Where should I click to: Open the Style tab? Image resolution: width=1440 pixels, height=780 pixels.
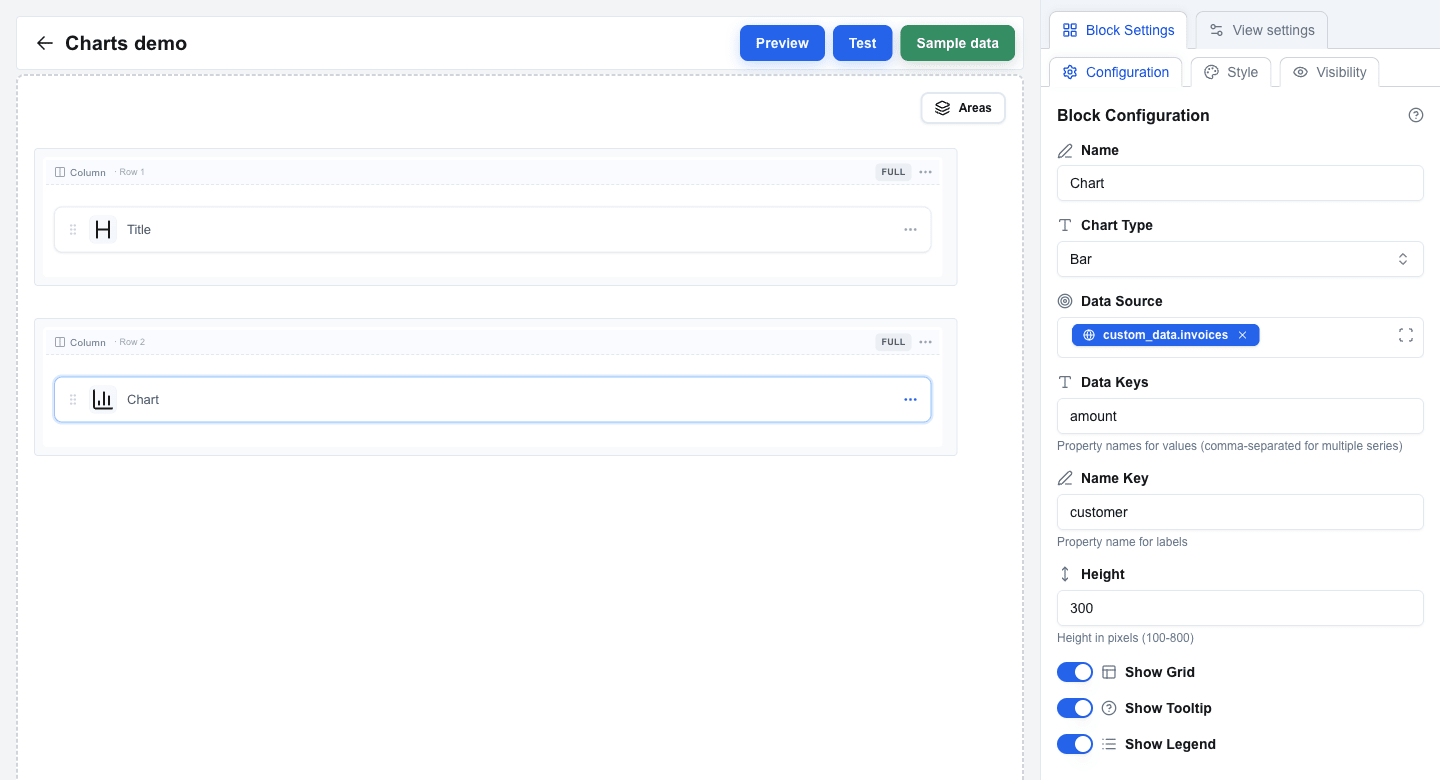point(1231,72)
